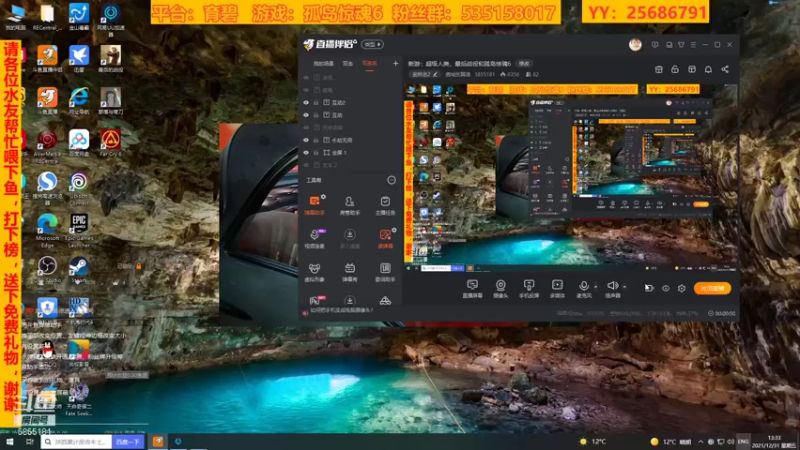Viewport: 800px width, 450px height.
Task: Open the speaker dropdown arrow
Action: (624, 287)
